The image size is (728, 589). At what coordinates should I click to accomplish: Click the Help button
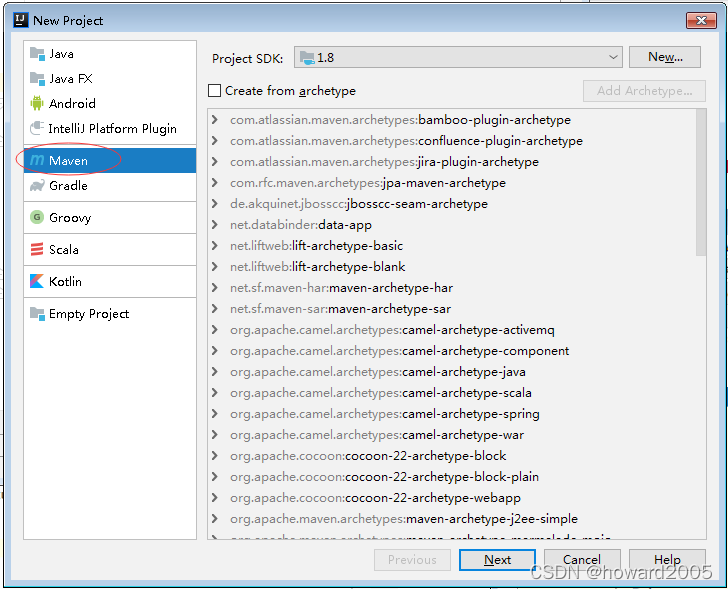pyautogui.click(x=667, y=560)
